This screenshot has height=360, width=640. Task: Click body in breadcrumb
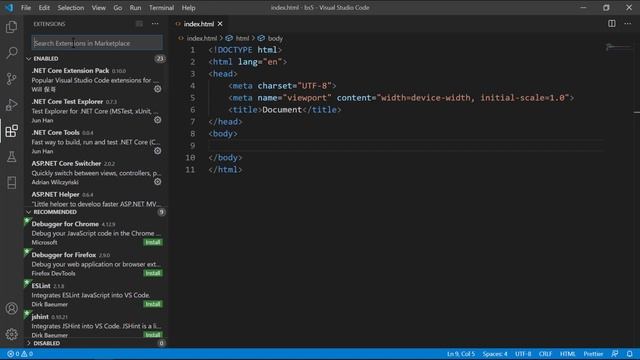[275, 38]
